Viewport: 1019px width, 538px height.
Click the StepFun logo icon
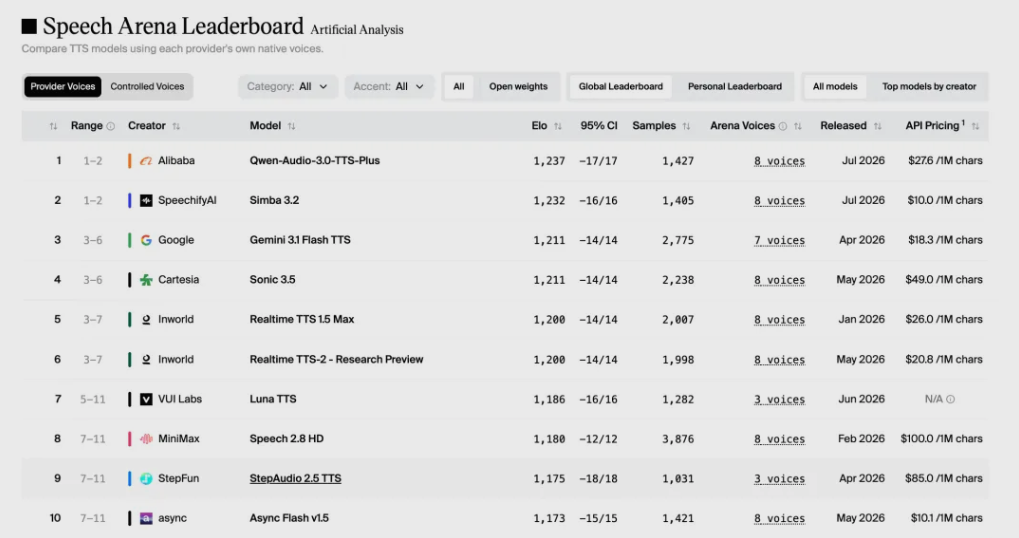[x=146, y=478]
